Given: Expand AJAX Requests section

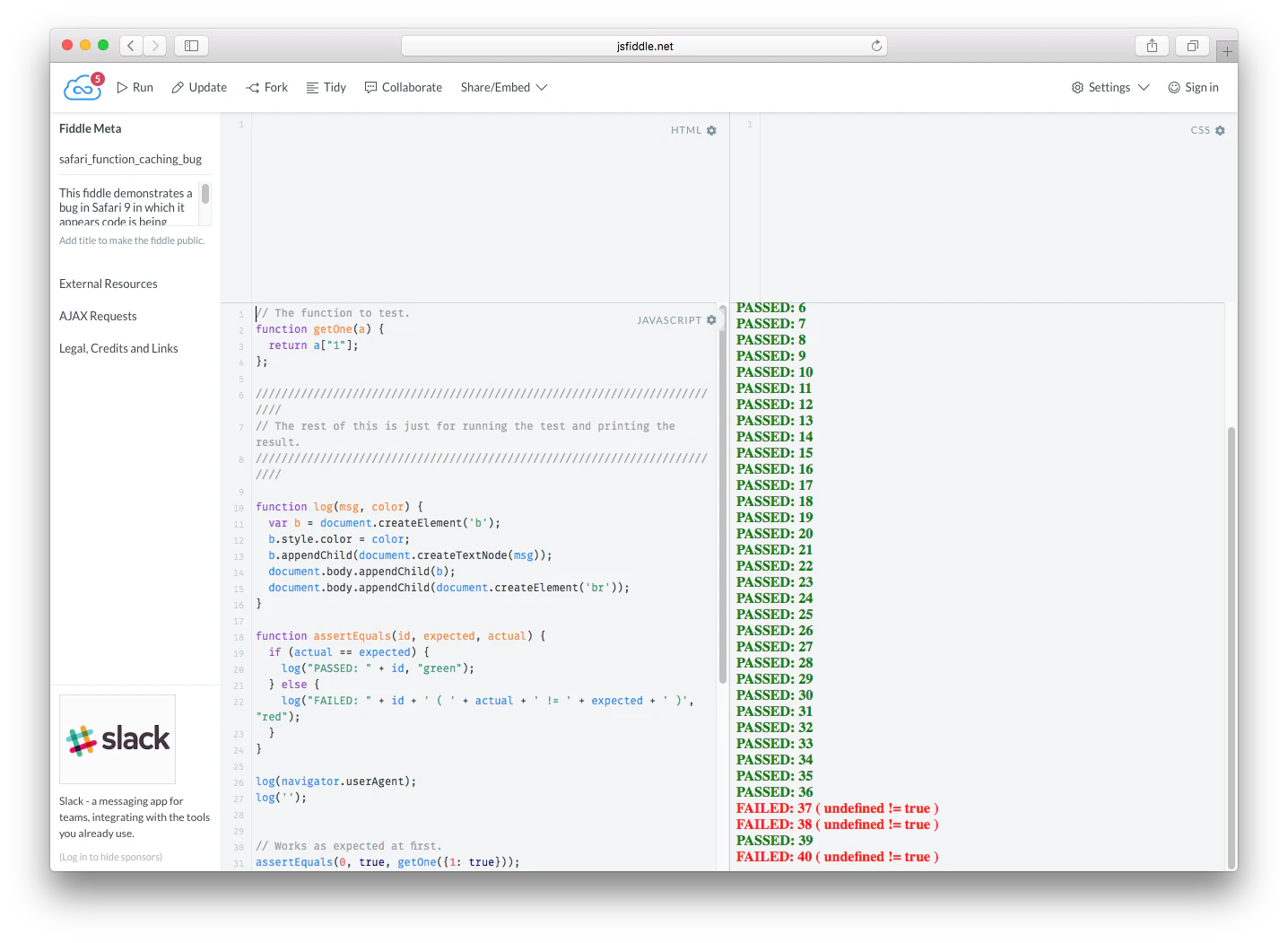Looking at the screenshot, I should coord(98,316).
